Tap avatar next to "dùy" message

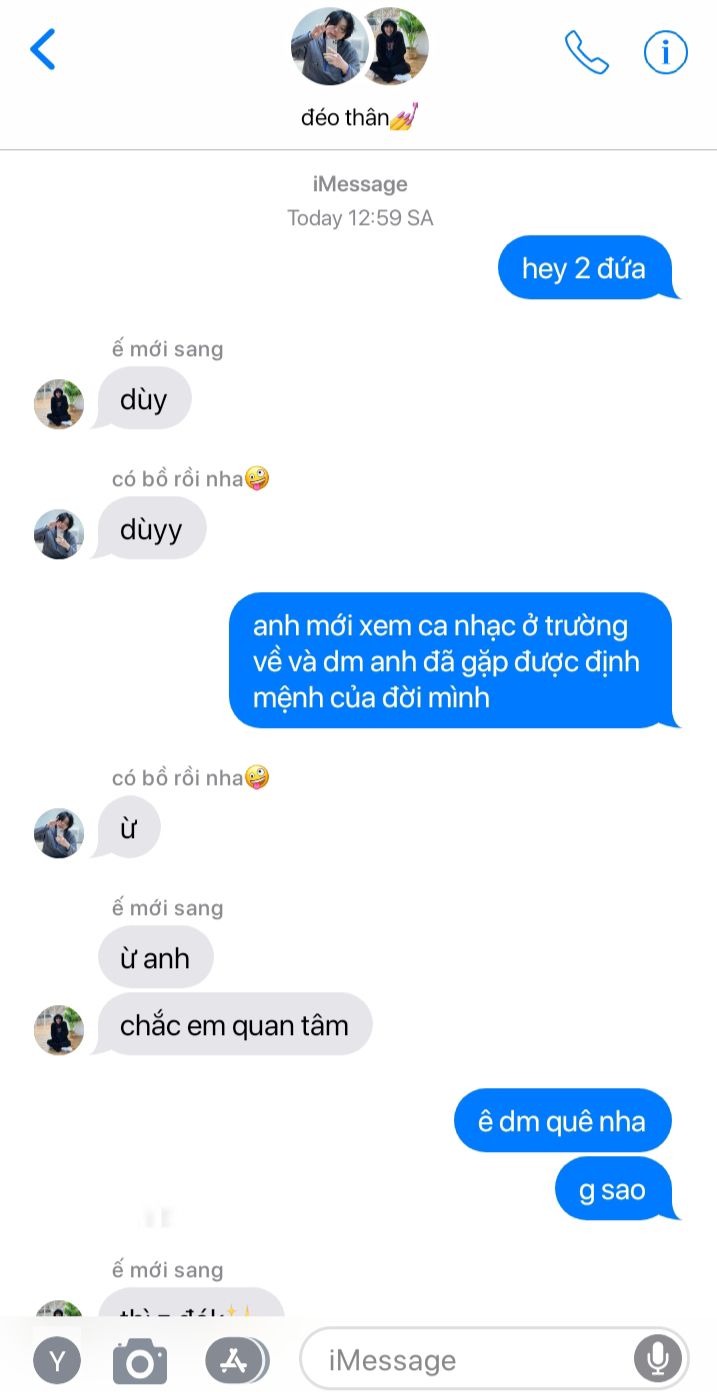(x=59, y=404)
